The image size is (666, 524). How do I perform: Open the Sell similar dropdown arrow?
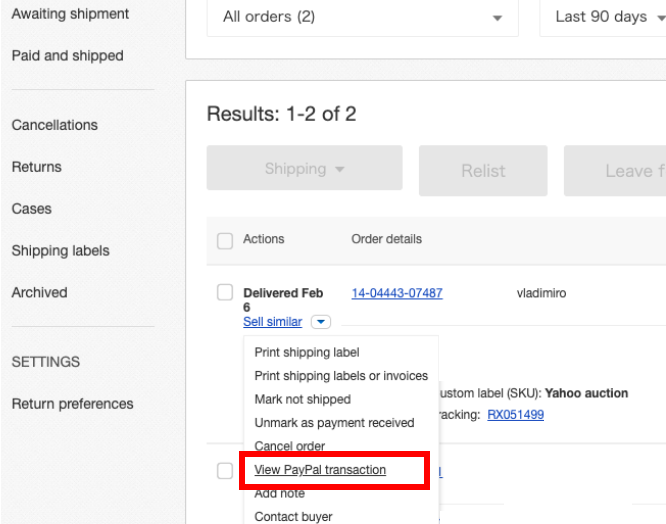(x=320, y=322)
